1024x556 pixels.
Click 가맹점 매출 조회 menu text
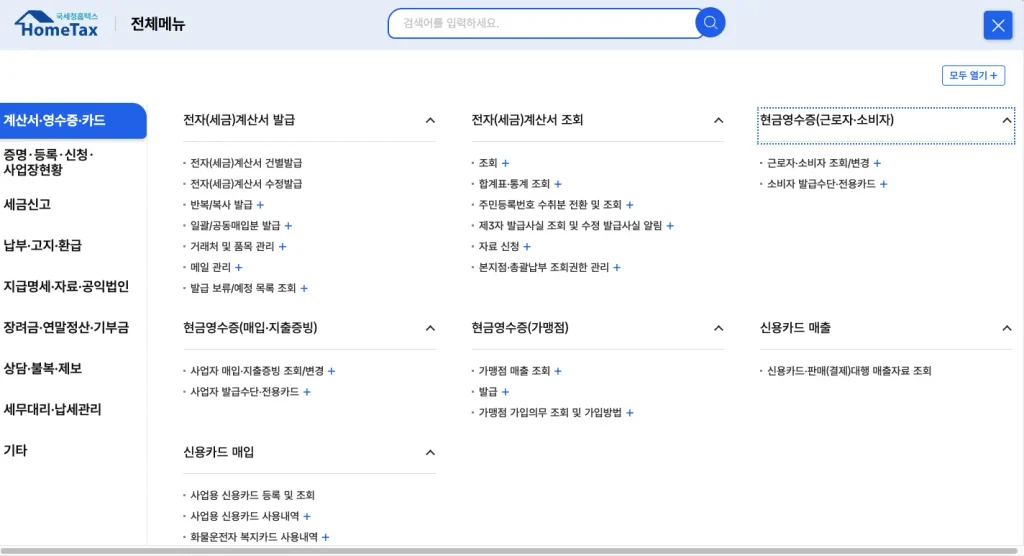pyautogui.click(x=514, y=370)
